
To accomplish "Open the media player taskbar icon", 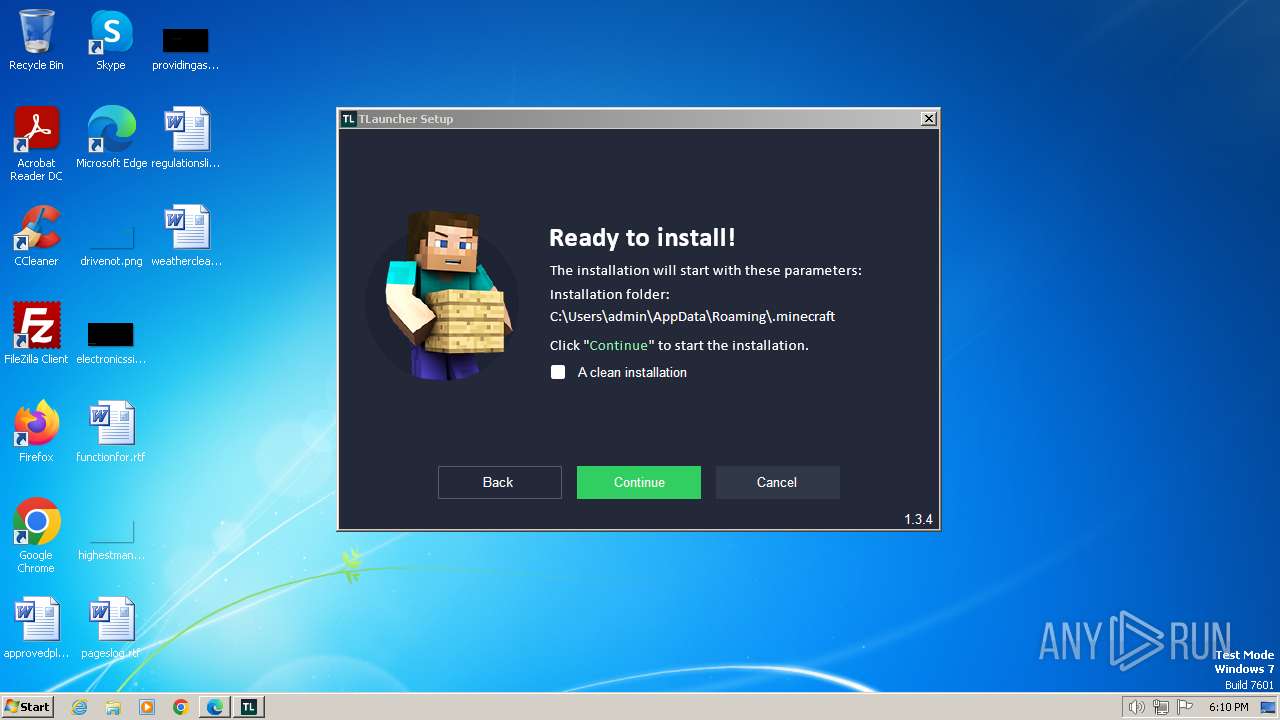I will (x=147, y=707).
